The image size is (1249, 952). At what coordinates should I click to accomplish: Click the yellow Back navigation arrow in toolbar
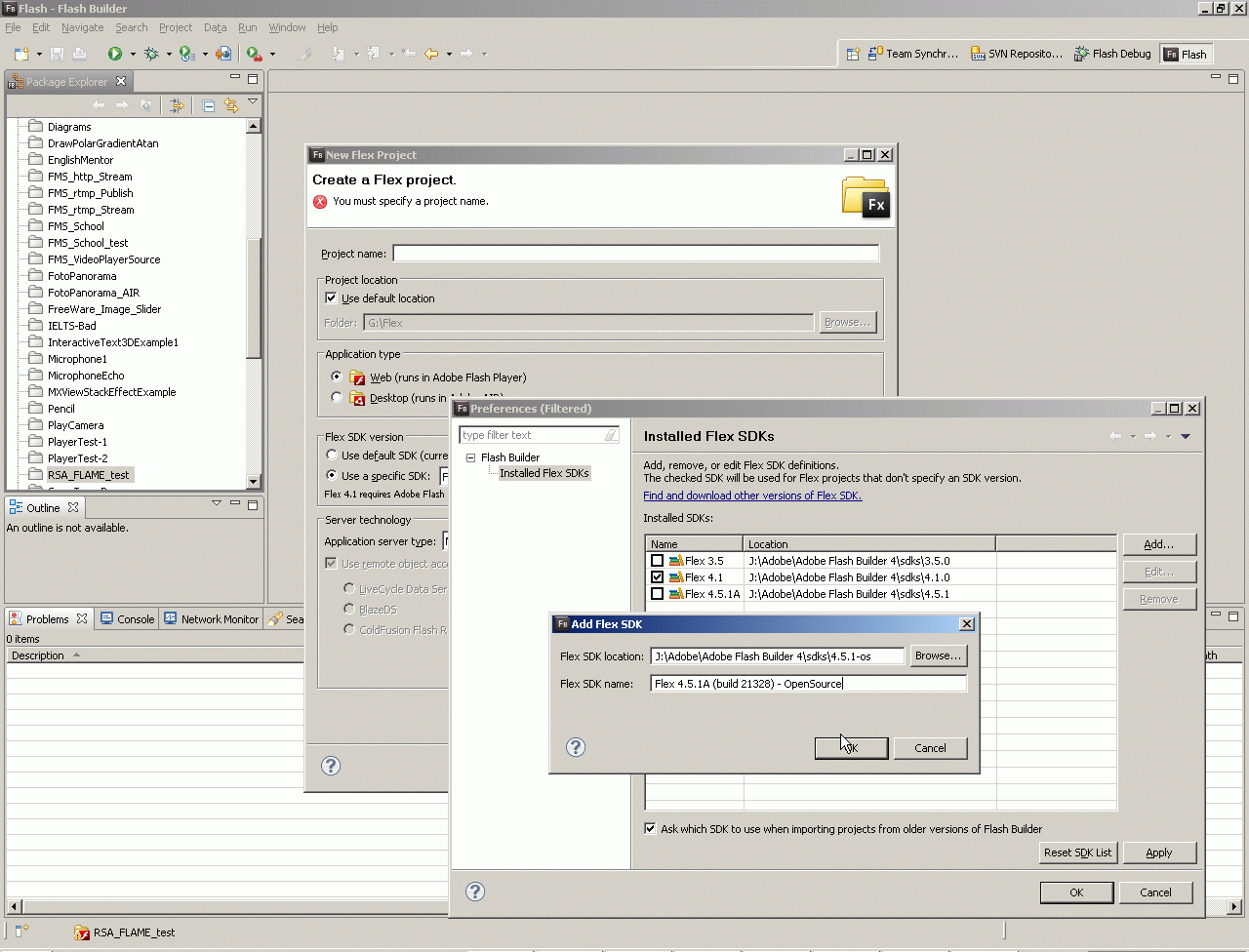tap(431, 54)
